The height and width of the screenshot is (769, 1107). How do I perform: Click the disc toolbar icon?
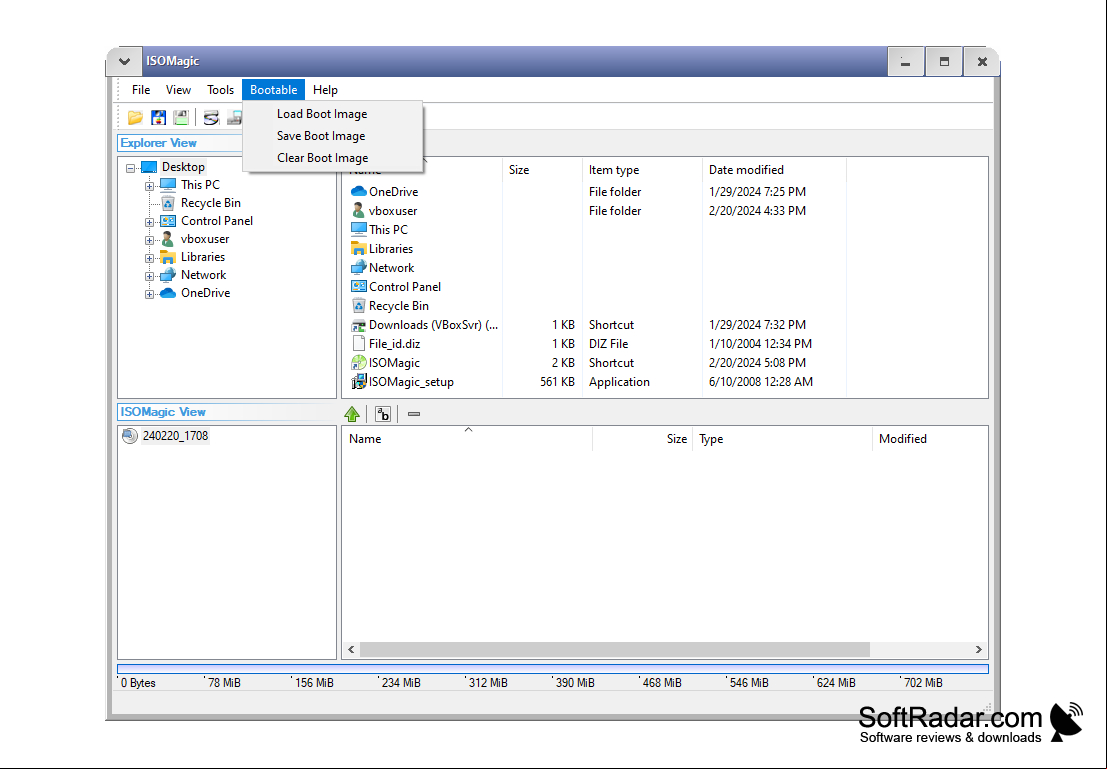tap(211, 118)
